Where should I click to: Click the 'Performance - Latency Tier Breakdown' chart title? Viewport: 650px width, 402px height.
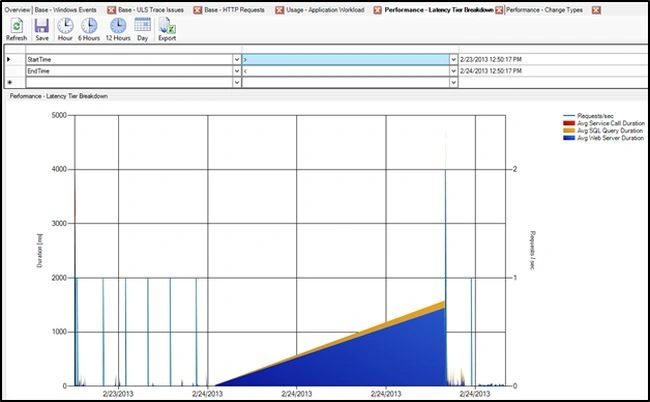(58, 96)
